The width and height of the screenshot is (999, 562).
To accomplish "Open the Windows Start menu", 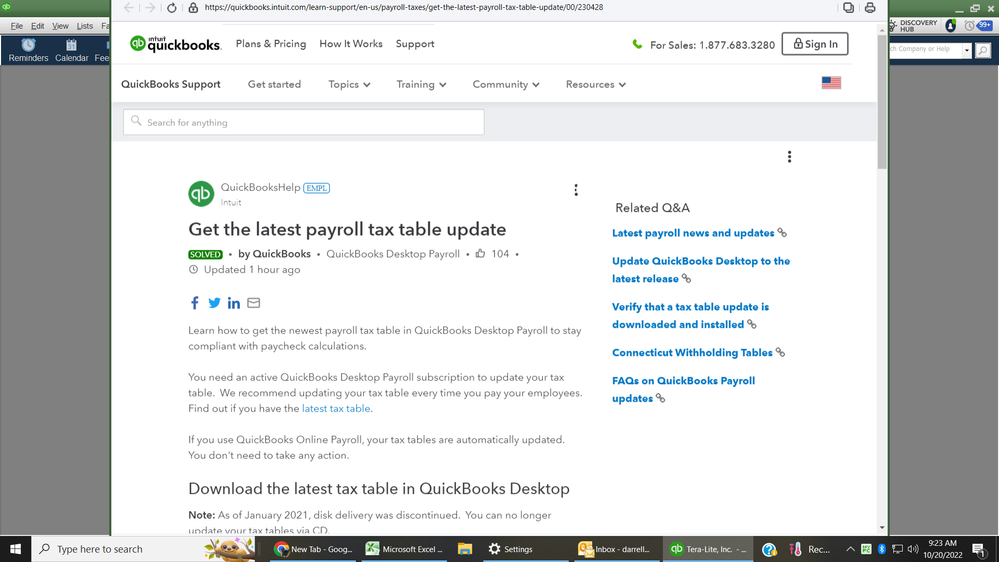I will pos(15,549).
